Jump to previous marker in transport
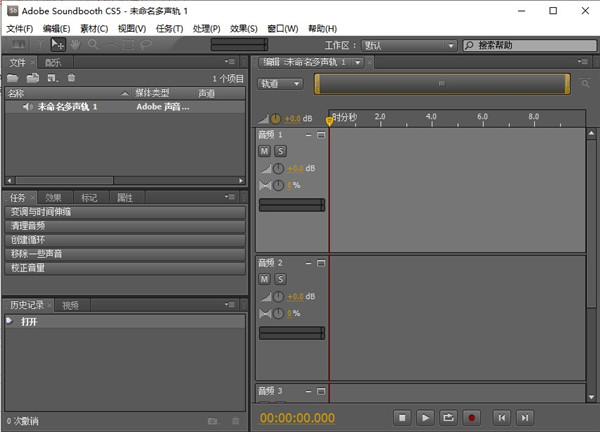 tap(502, 417)
